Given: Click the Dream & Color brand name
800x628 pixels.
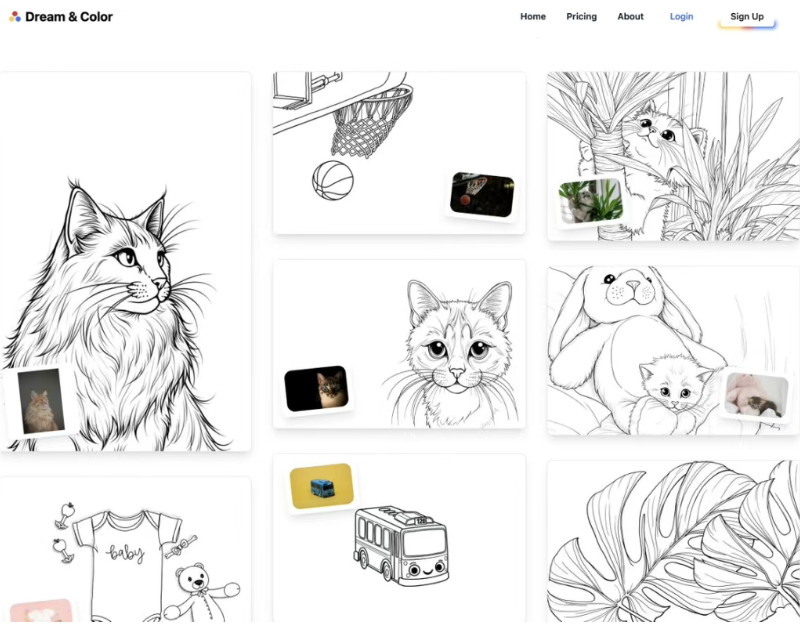Looking at the screenshot, I should click(69, 17).
